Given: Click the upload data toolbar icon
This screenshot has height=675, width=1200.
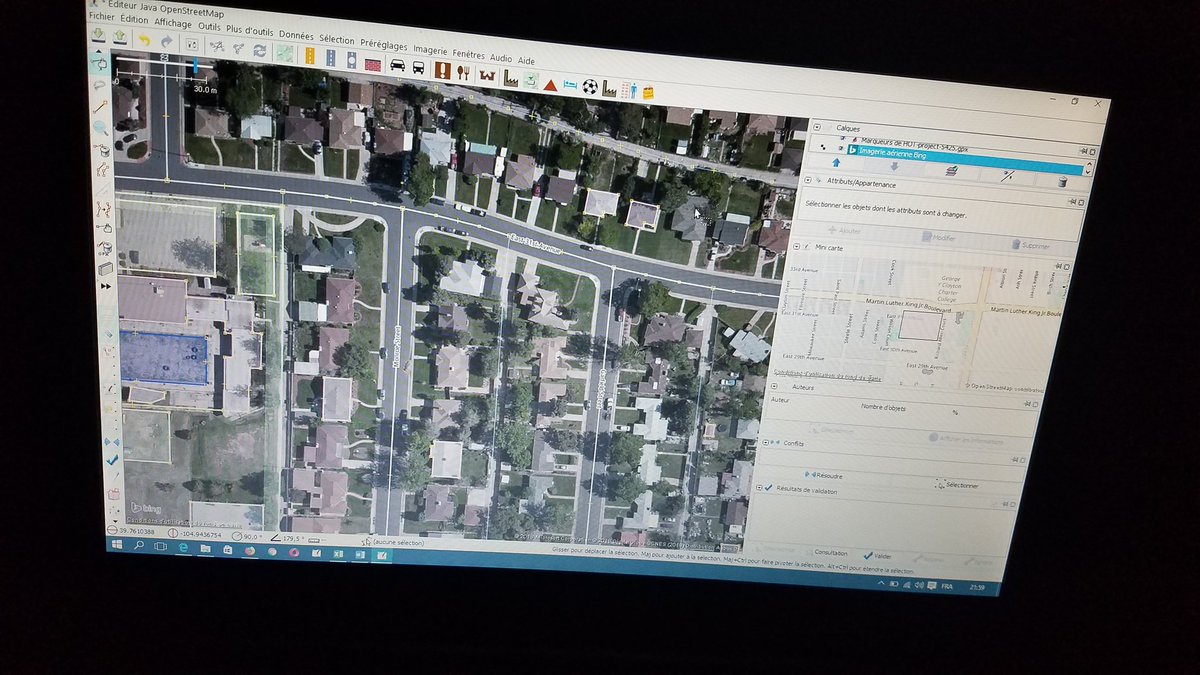Looking at the screenshot, I should (x=119, y=36).
